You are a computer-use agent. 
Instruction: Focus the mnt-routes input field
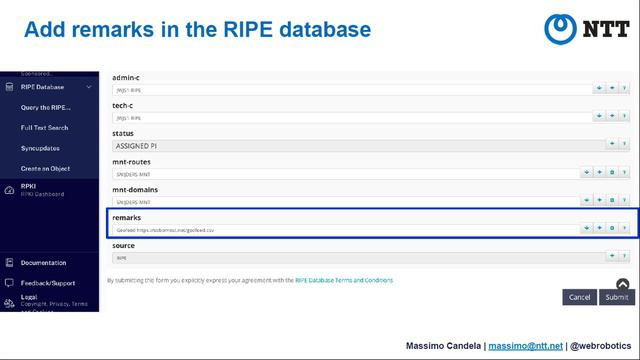point(346,174)
